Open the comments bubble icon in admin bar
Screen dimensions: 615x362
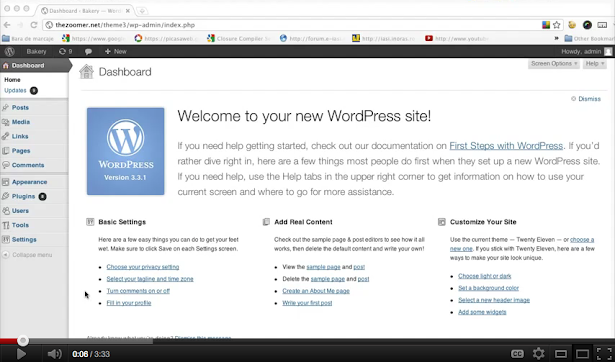[88, 51]
